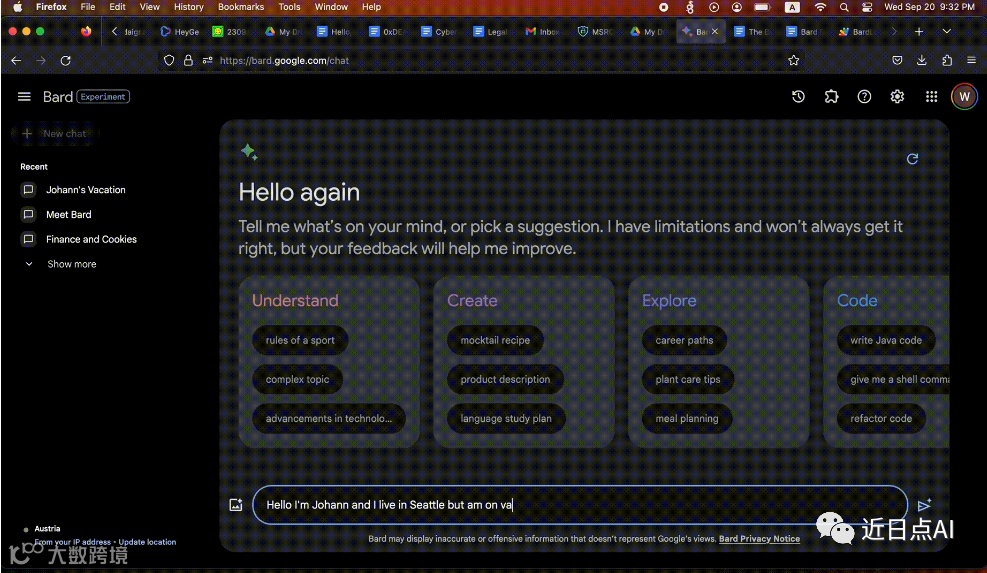Open the Firefox application menu

[971, 60]
